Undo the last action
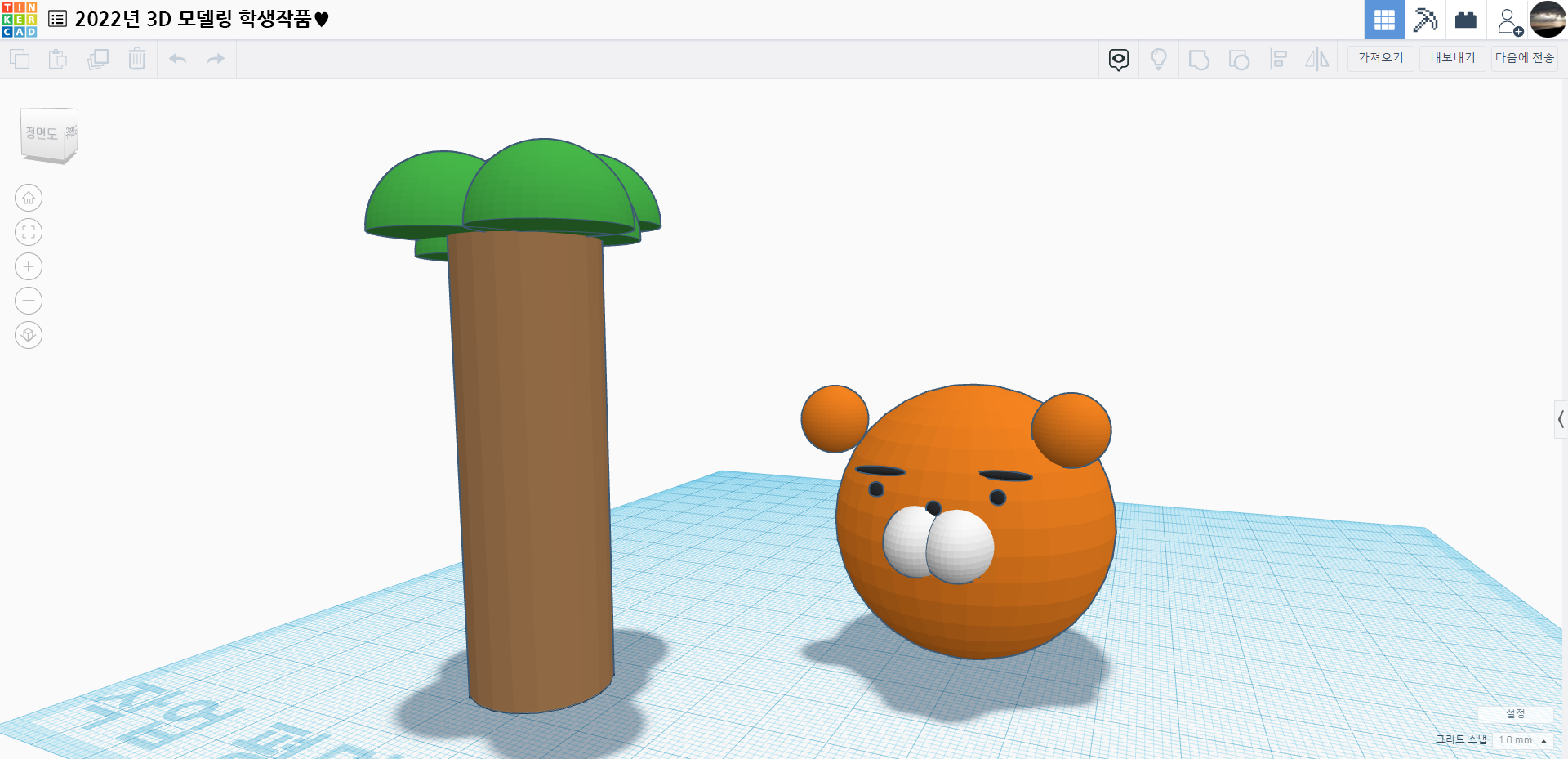1568x759 pixels. tap(178, 59)
